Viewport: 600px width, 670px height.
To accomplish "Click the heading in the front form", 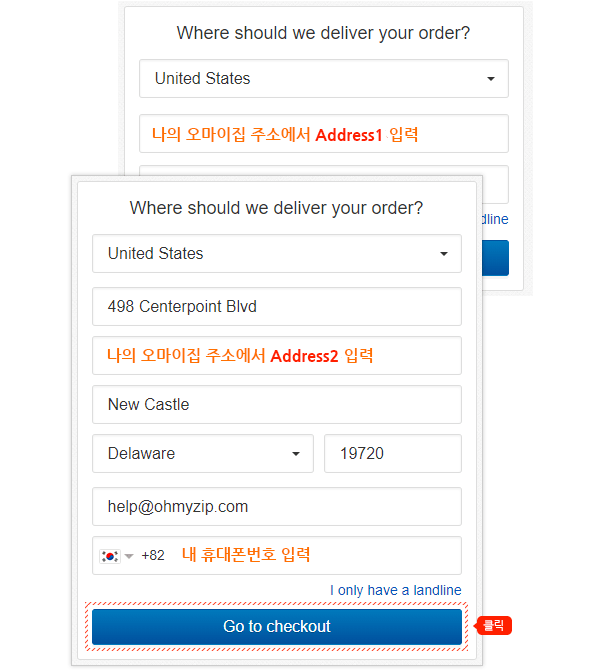I will point(276,208).
